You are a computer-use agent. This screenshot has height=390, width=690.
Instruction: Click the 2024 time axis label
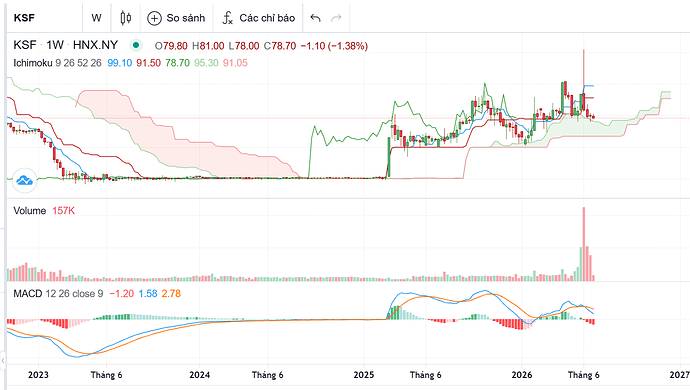coord(199,375)
